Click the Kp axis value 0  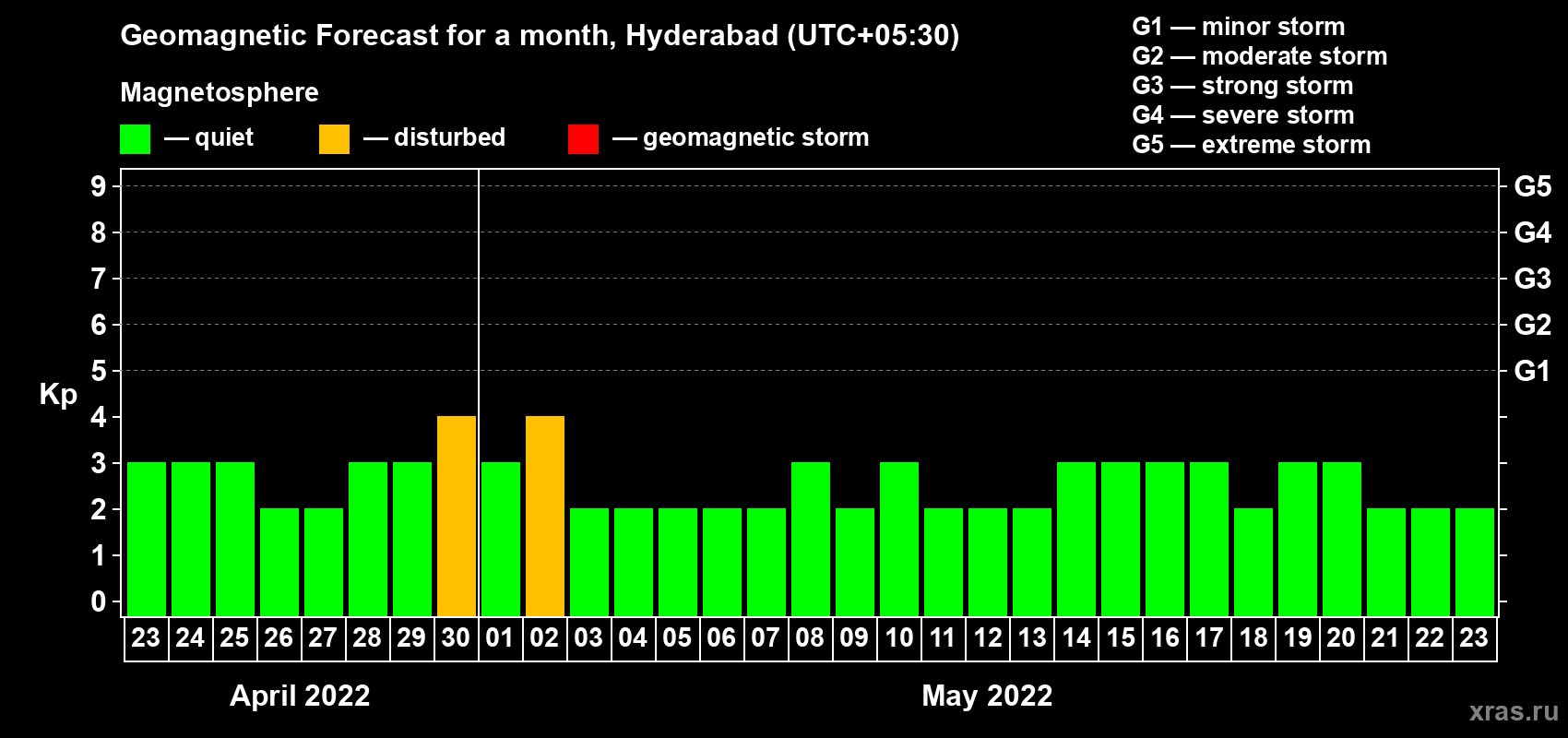(x=99, y=601)
